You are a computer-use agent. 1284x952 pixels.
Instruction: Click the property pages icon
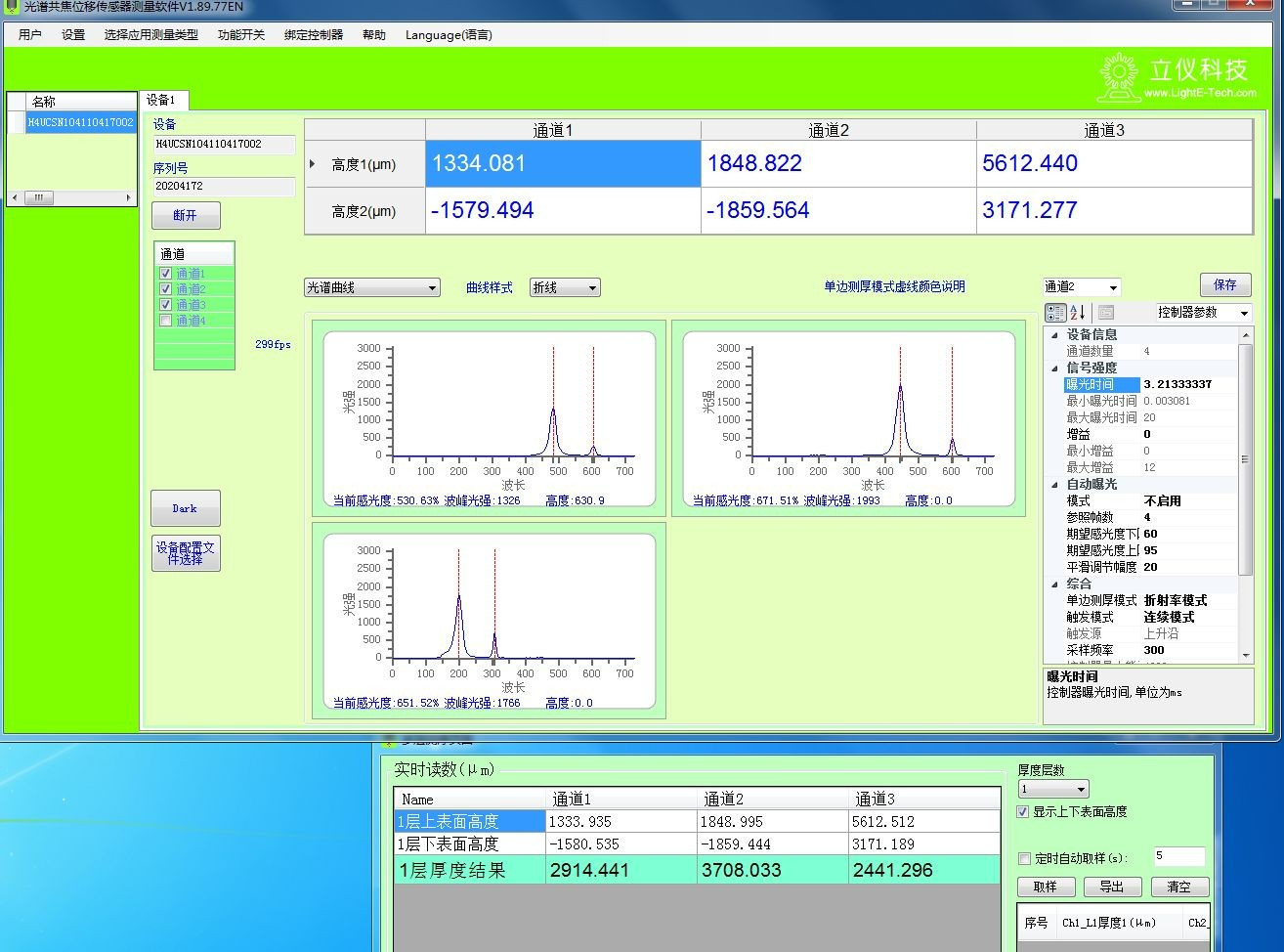click(x=1106, y=313)
